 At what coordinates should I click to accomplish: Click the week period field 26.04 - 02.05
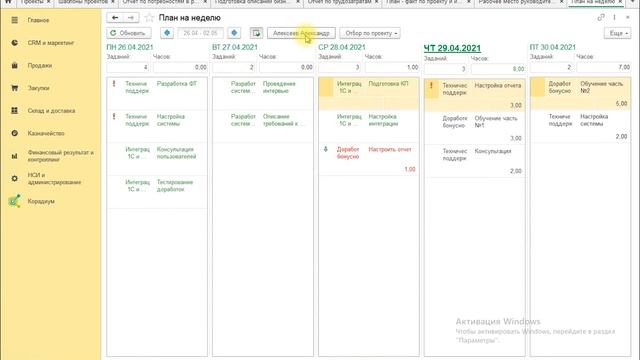[200, 33]
